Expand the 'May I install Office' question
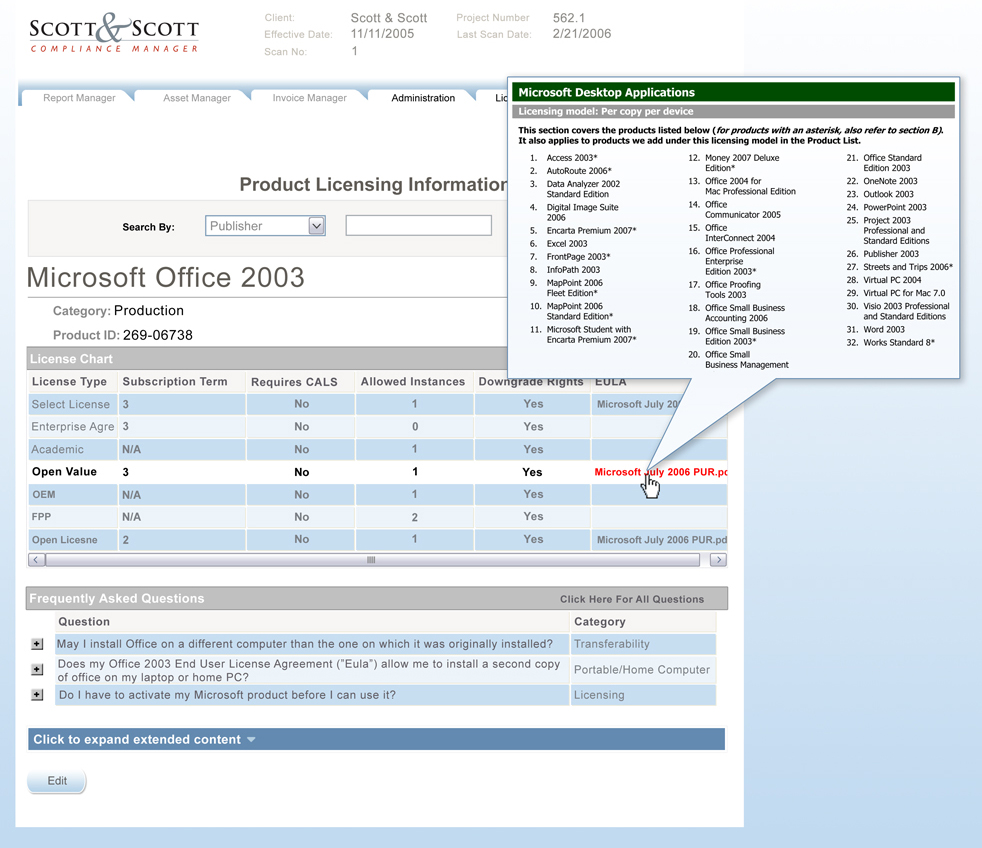The height and width of the screenshot is (848, 982). pos(38,644)
